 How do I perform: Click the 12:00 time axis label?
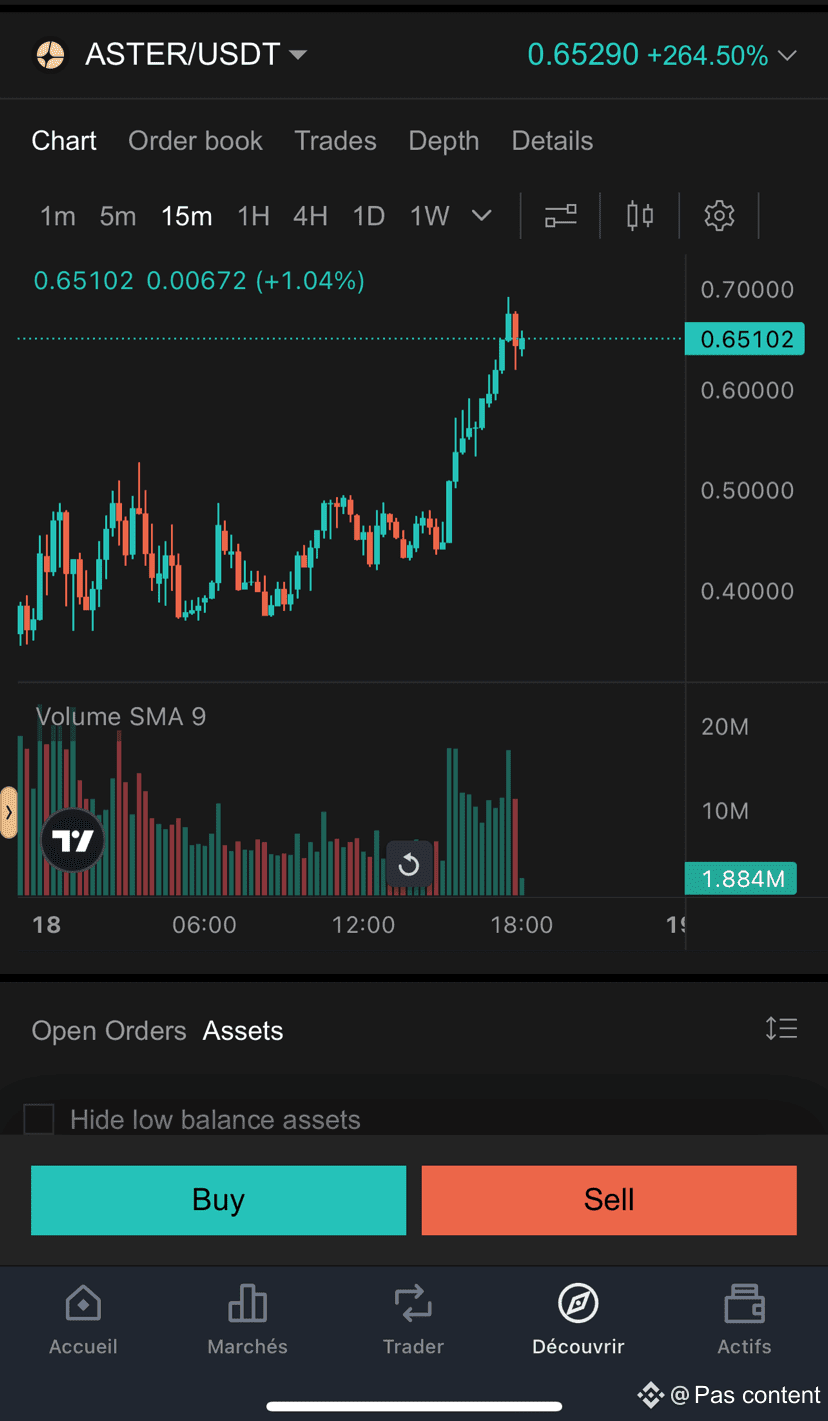click(x=363, y=925)
